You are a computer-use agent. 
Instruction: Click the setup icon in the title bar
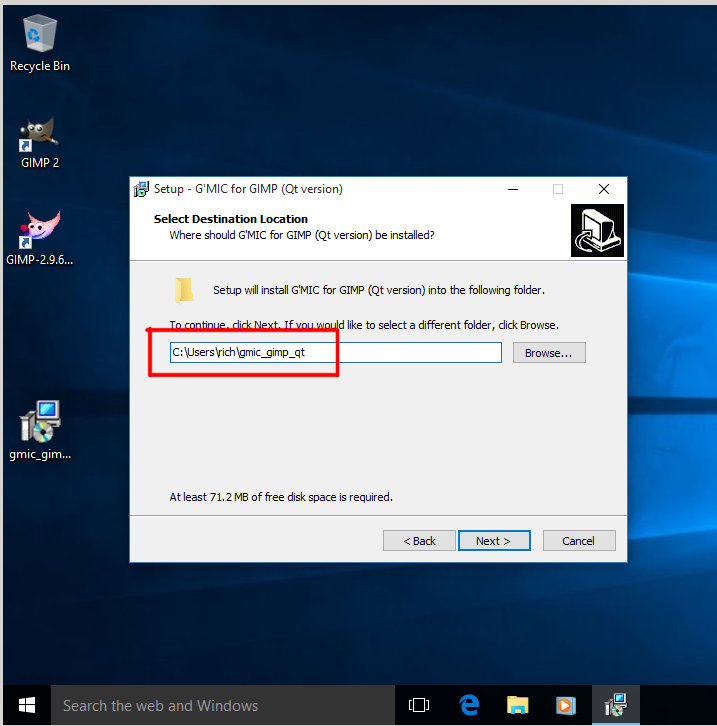pyautogui.click(x=142, y=189)
